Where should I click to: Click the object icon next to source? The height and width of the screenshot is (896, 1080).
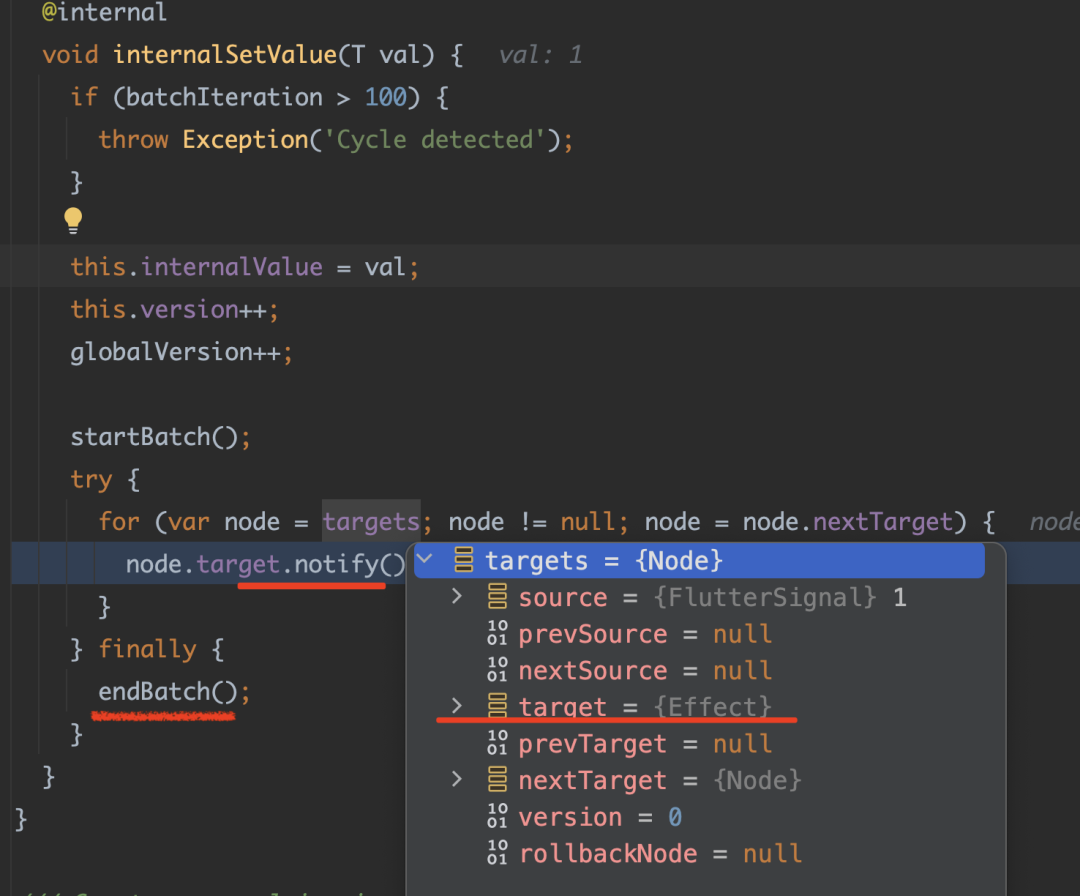[498, 598]
